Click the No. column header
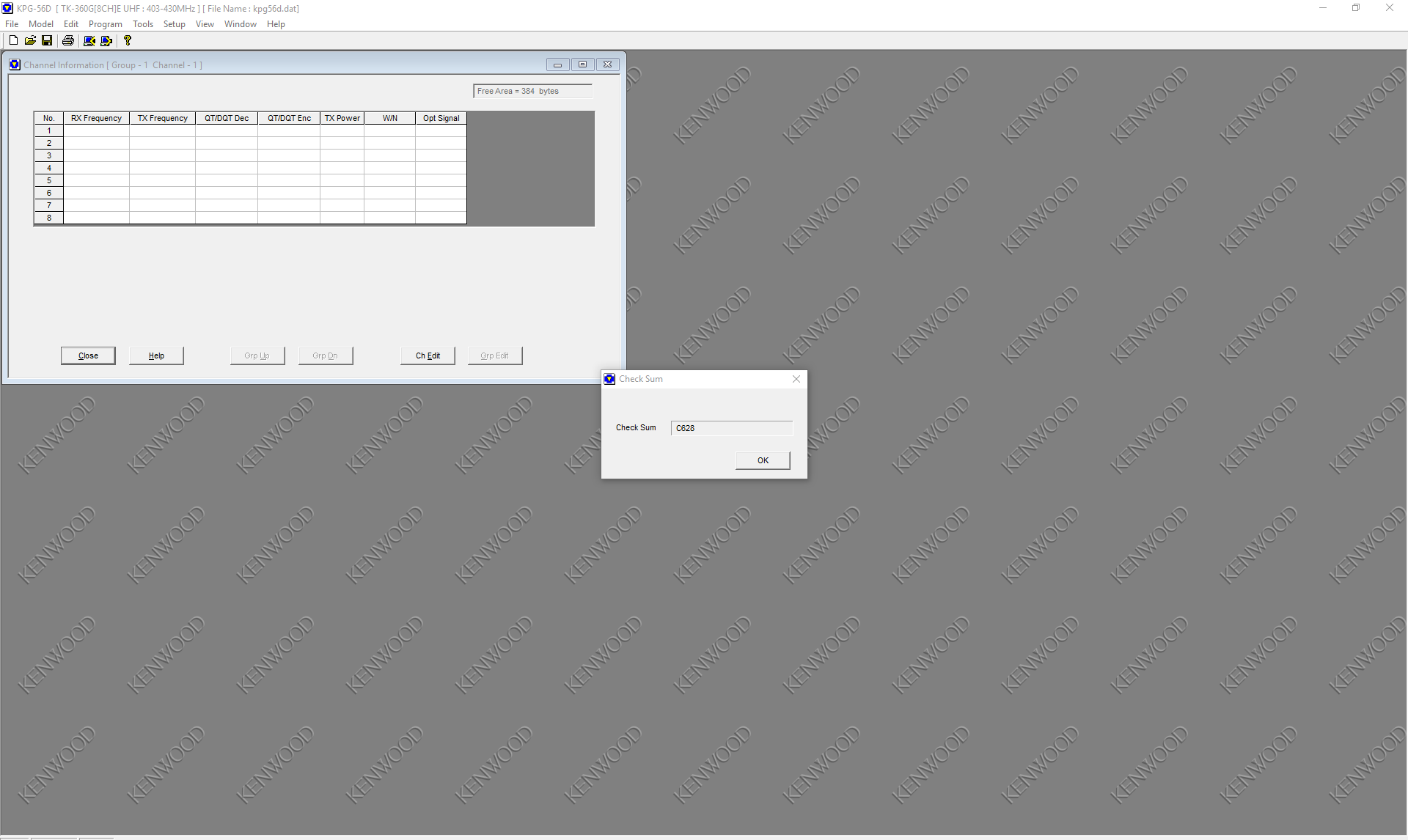Screen dimensions: 1408x840 click(x=49, y=118)
